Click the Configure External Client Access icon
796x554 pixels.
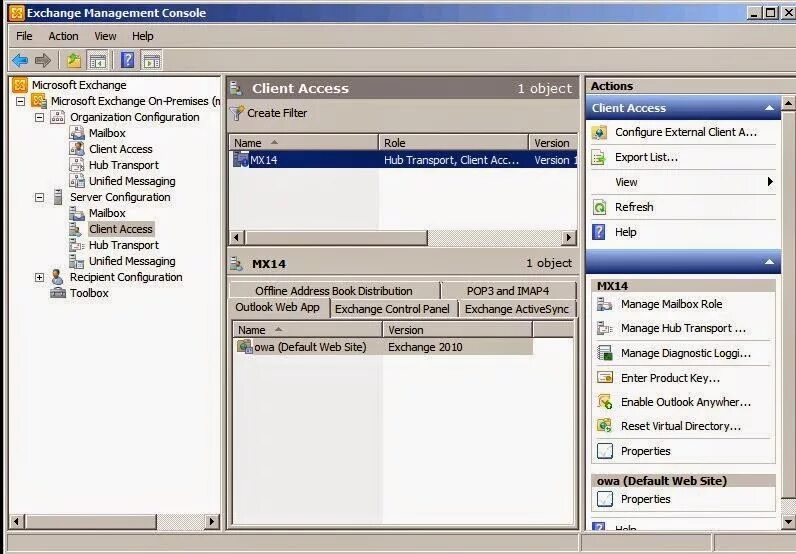600,133
